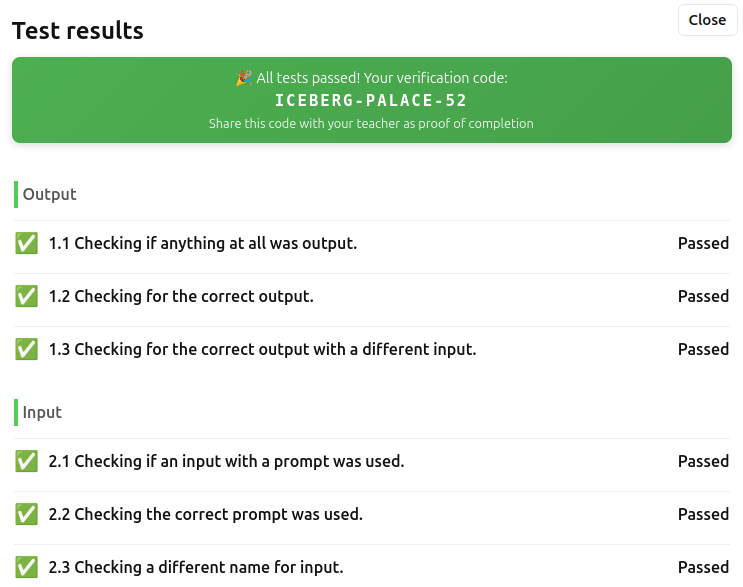
Task: Click green checkmark for test 2.1
Action: click(x=27, y=461)
